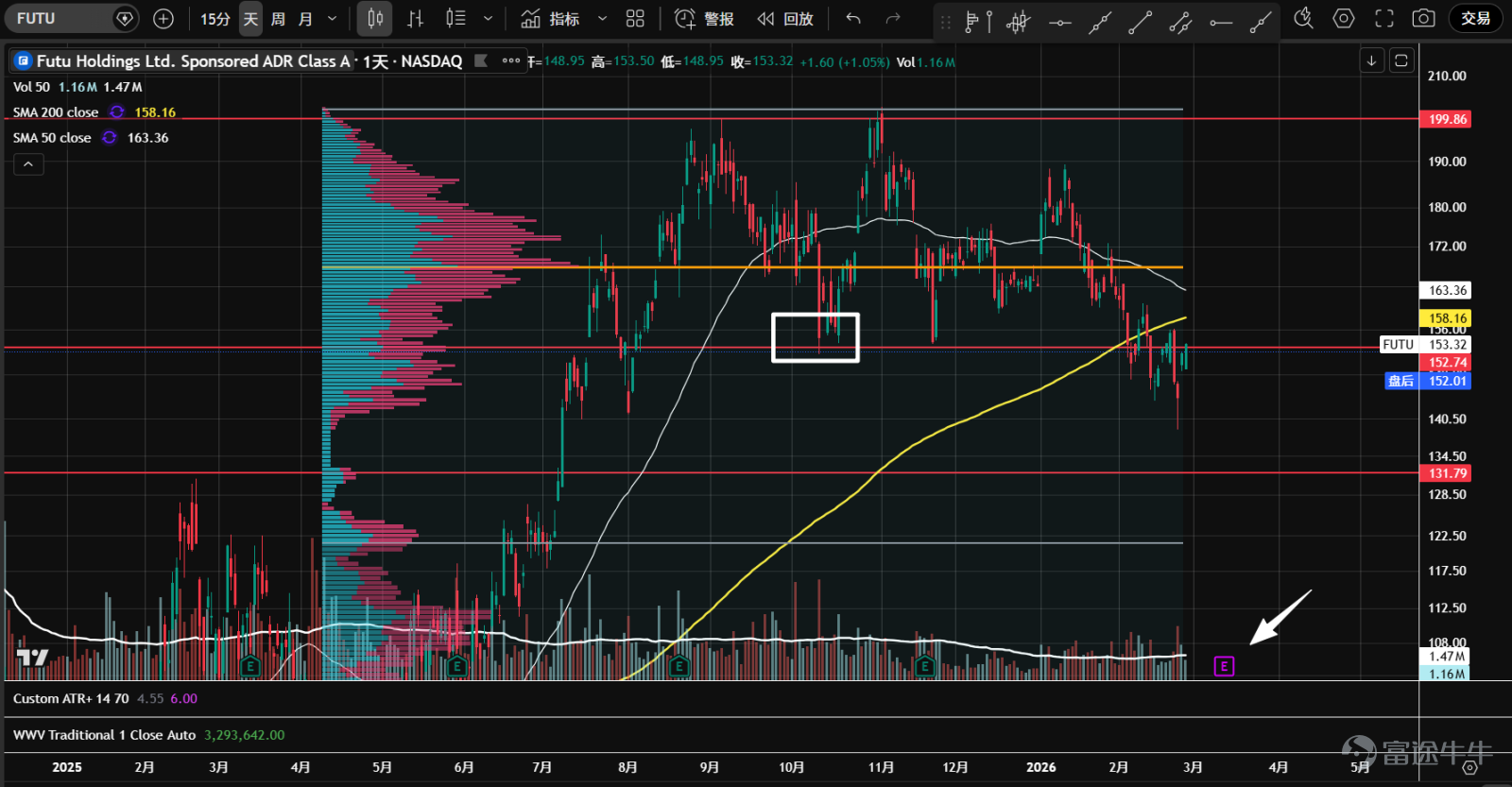
Task: Select the extended line drawing tool
Action: tap(1100, 21)
